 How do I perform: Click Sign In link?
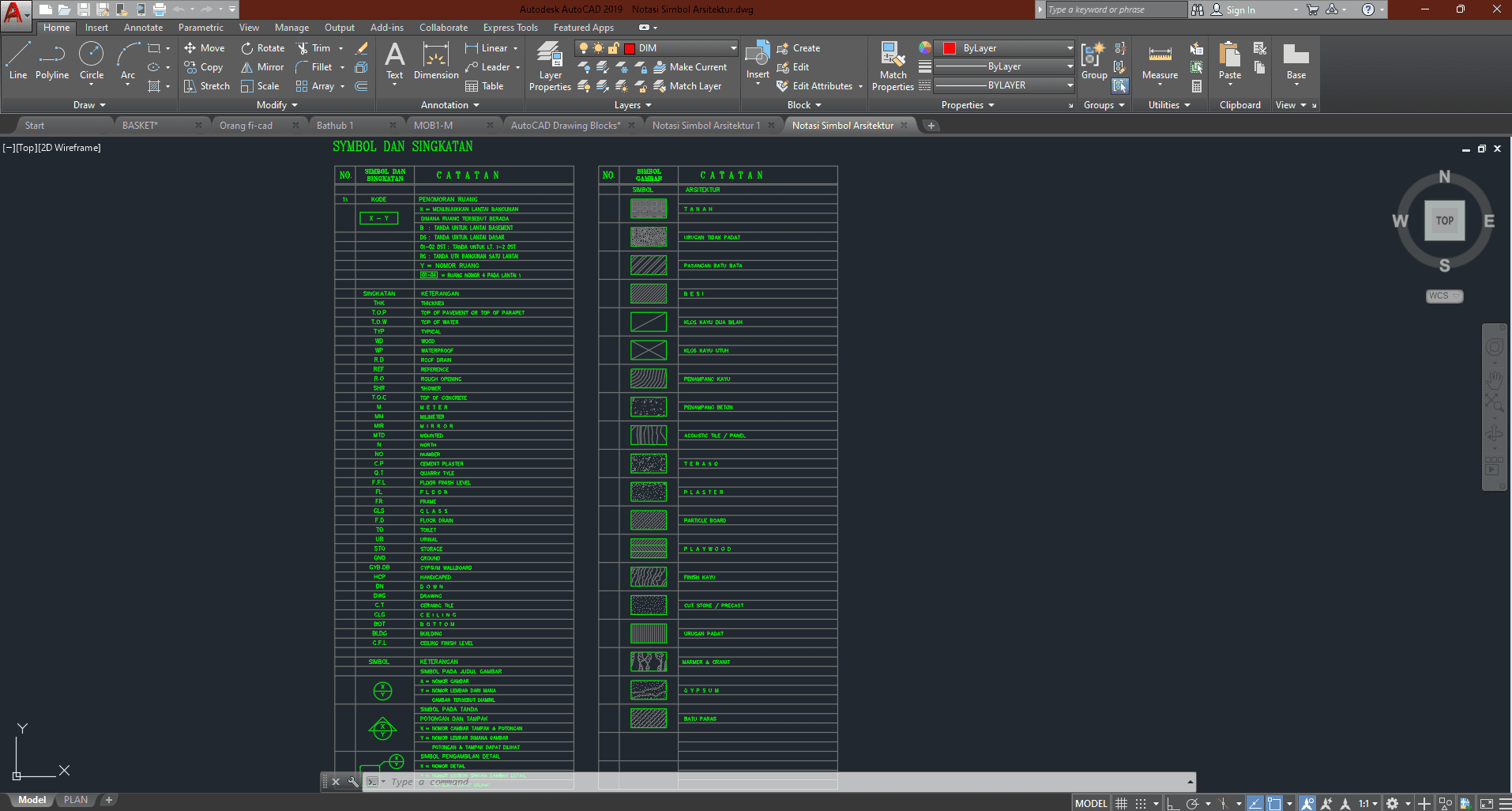tap(1240, 10)
